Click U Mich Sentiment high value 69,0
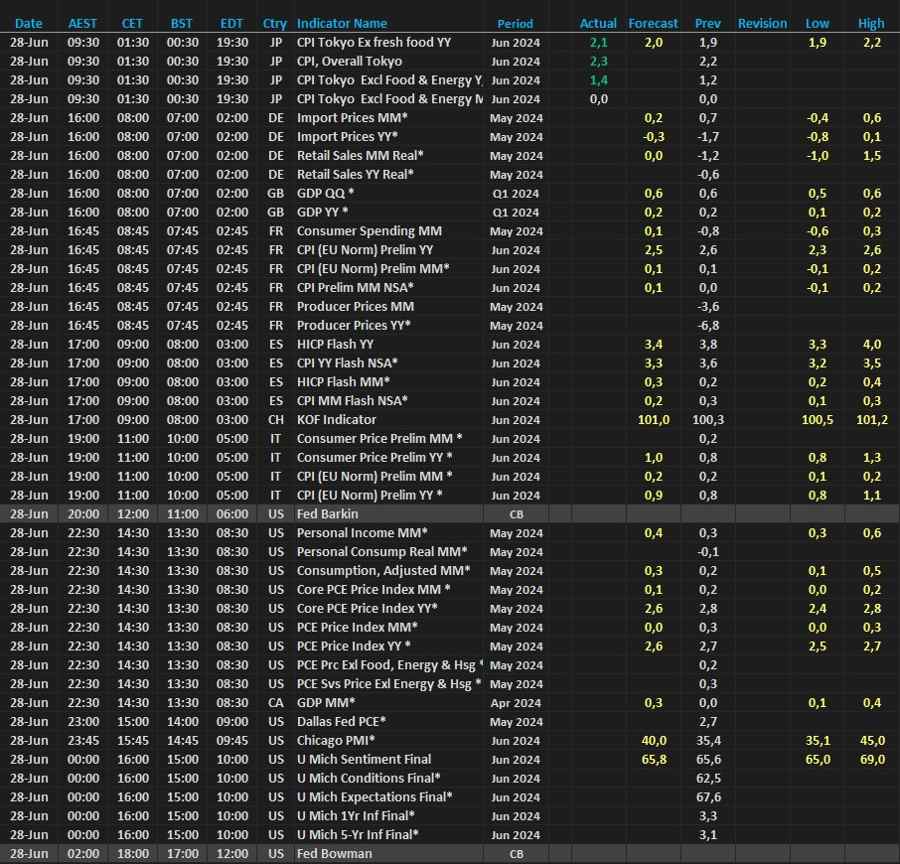The image size is (900, 864). pyautogui.click(x=872, y=760)
